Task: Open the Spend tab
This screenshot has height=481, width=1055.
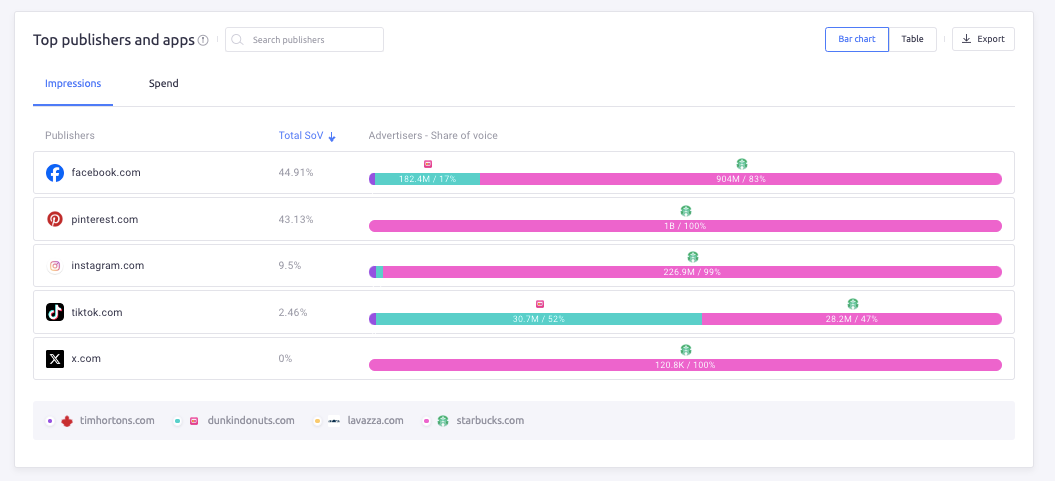Action: click(x=163, y=84)
